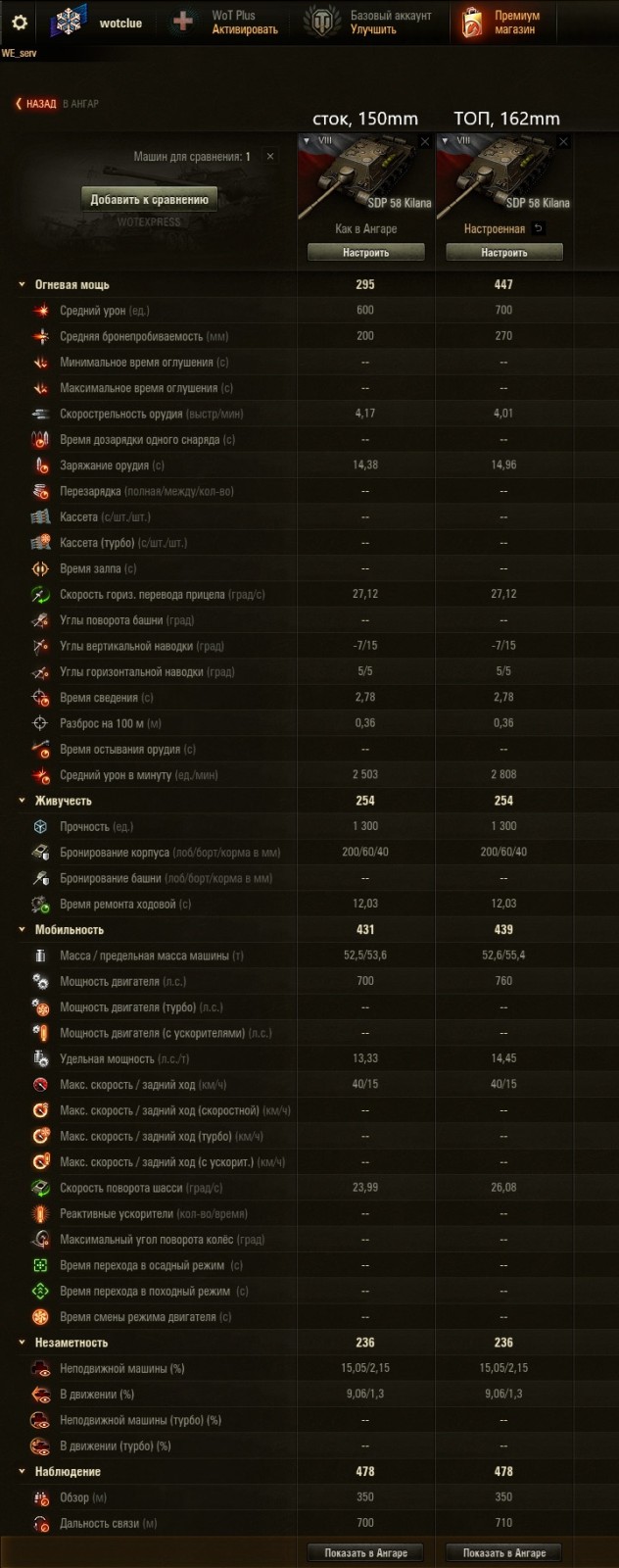619x1568 pixels.
Task: Click the Время сведения aim time icon
Action: pyautogui.click(x=39, y=696)
